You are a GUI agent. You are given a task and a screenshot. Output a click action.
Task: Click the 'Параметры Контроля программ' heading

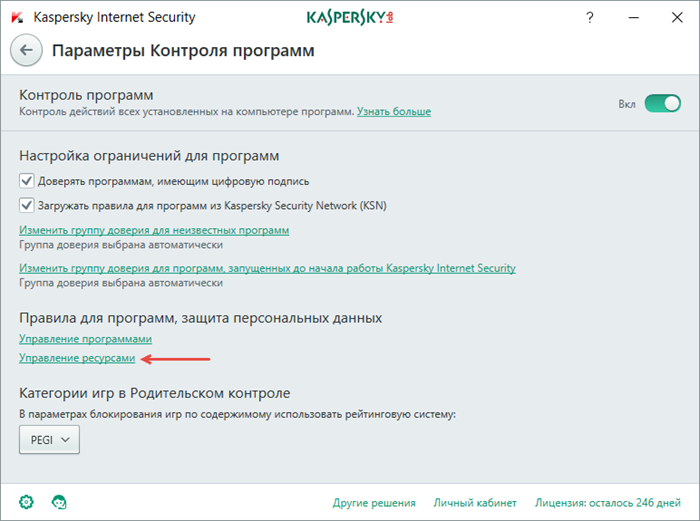tap(183, 50)
